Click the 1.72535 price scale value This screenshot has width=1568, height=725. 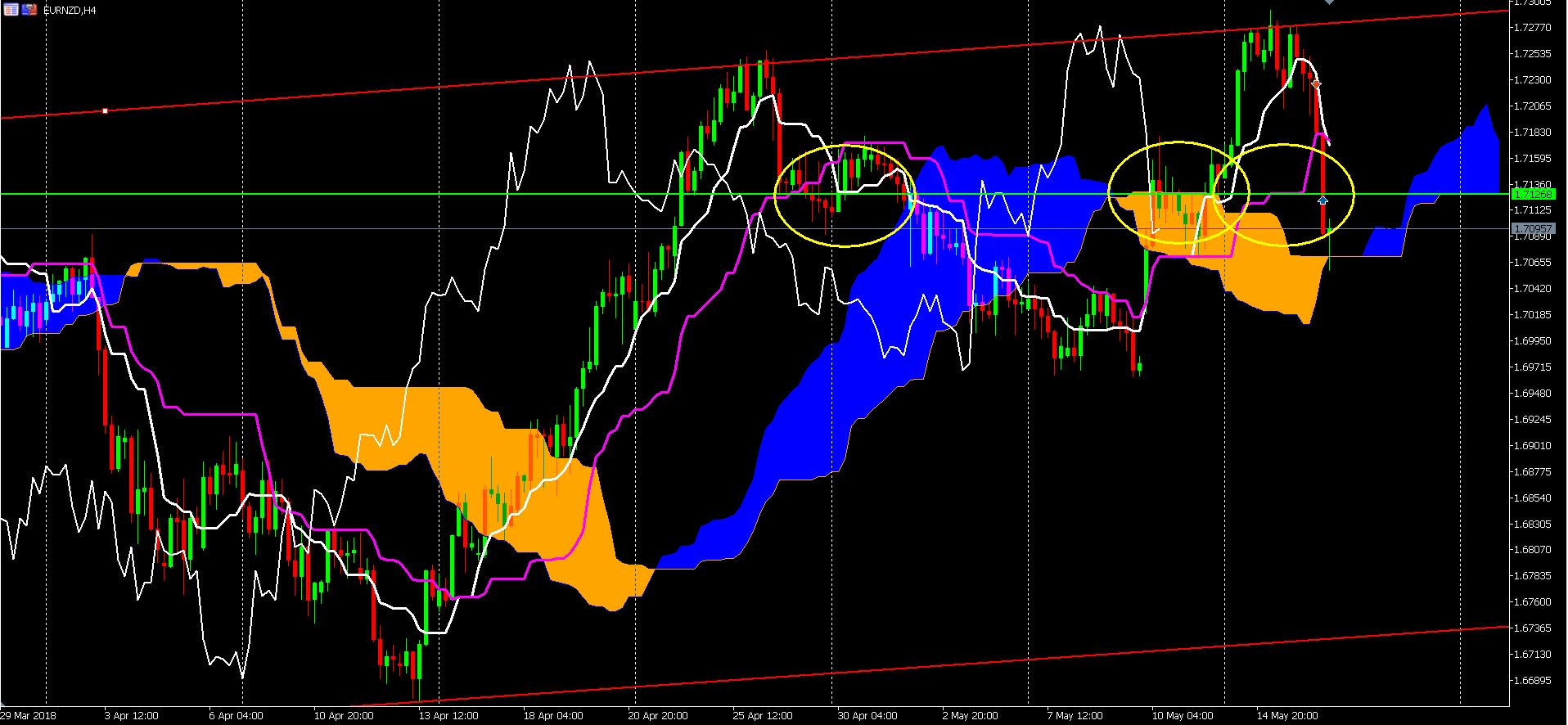1534,54
